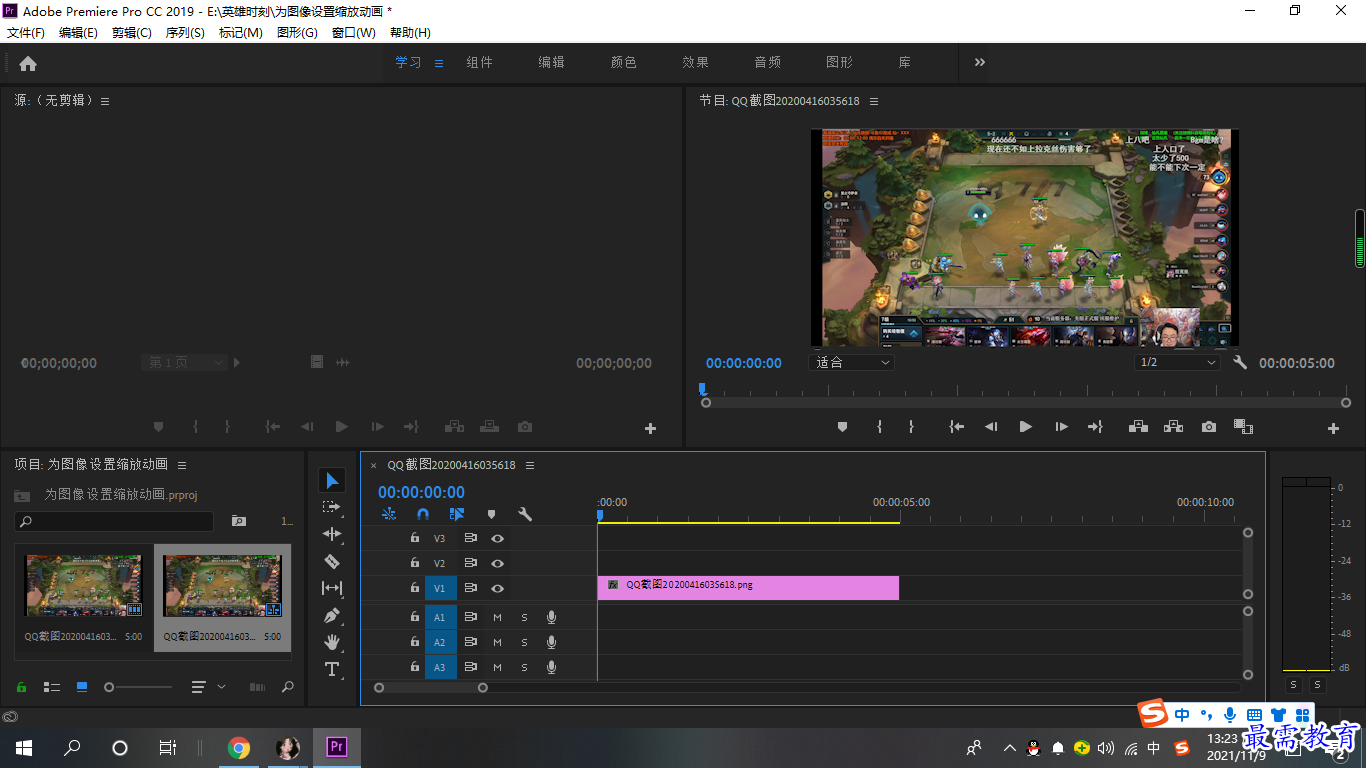Open the 剪辑(C) menu
Screen dimensions: 1366x768
tap(132, 33)
